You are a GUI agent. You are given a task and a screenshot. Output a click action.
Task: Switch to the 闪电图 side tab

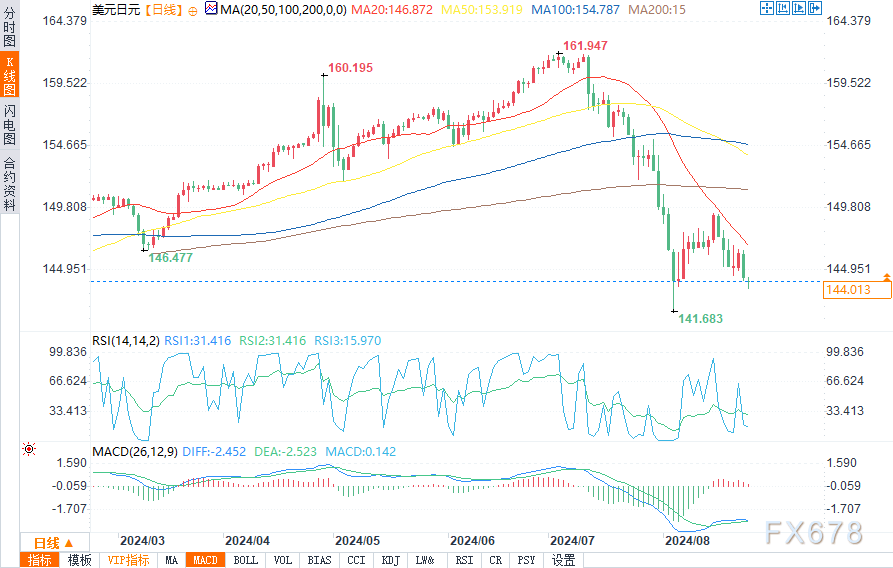pyautogui.click(x=10, y=125)
